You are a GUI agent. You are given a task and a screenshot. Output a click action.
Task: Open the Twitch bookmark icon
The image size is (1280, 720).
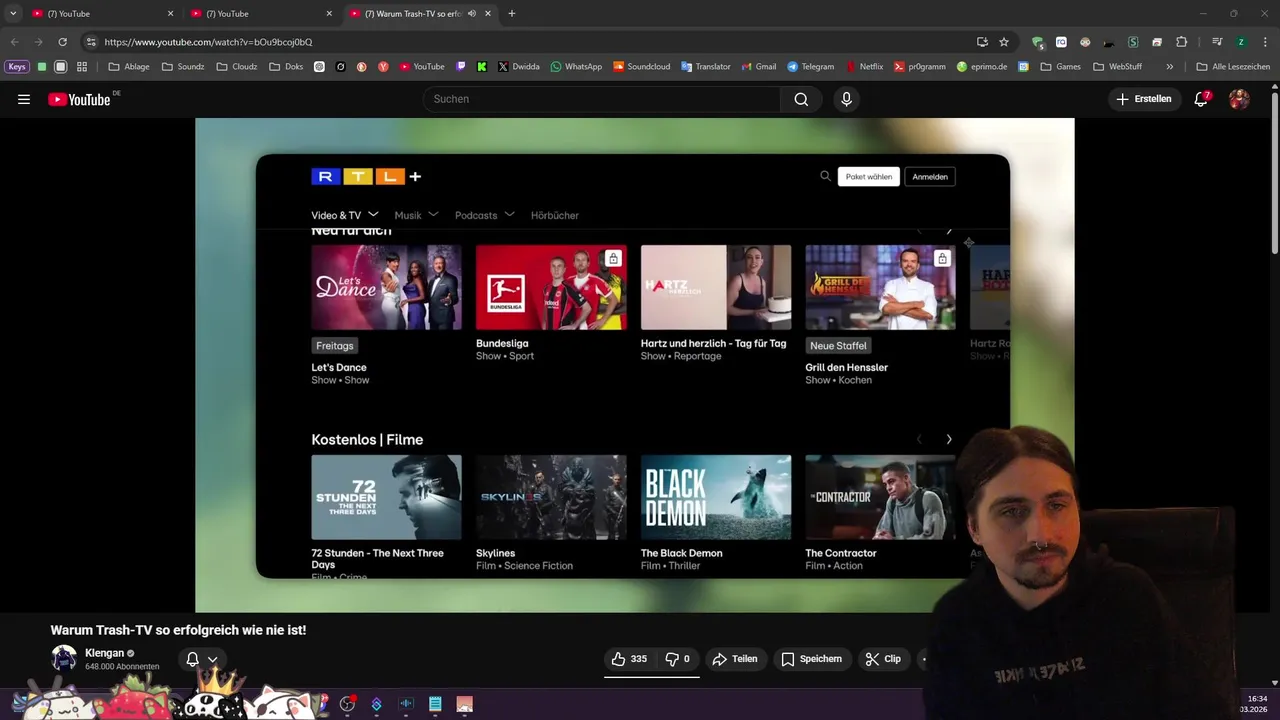pyautogui.click(x=461, y=67)
